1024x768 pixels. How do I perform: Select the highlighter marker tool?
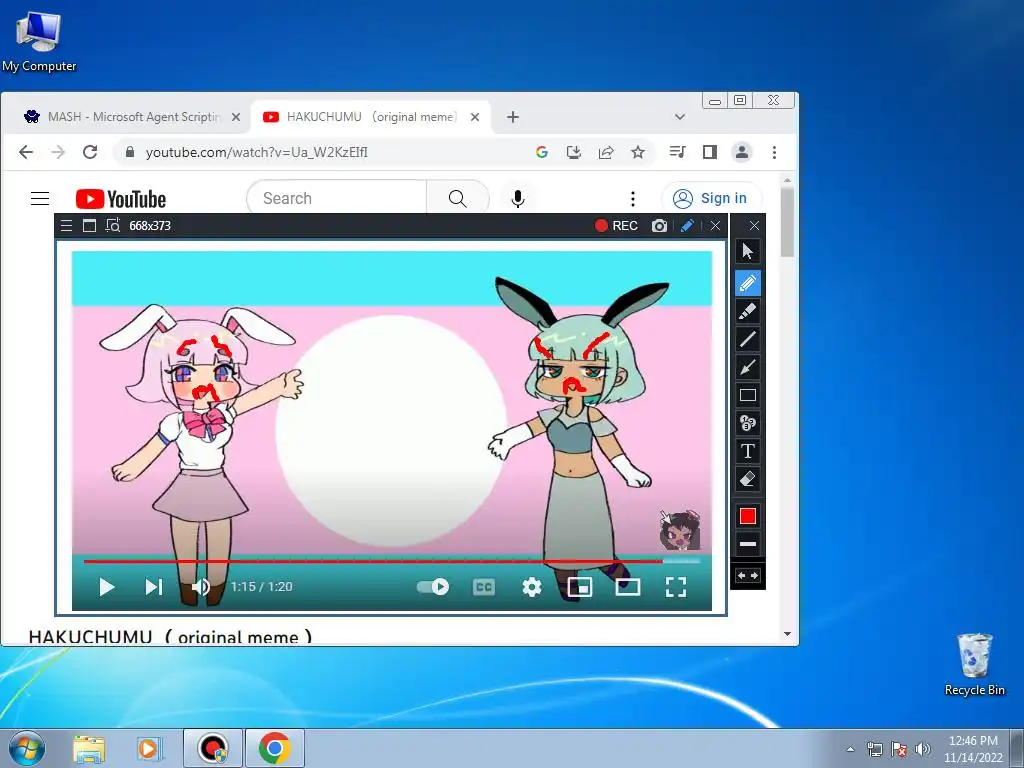coord(748,311)
